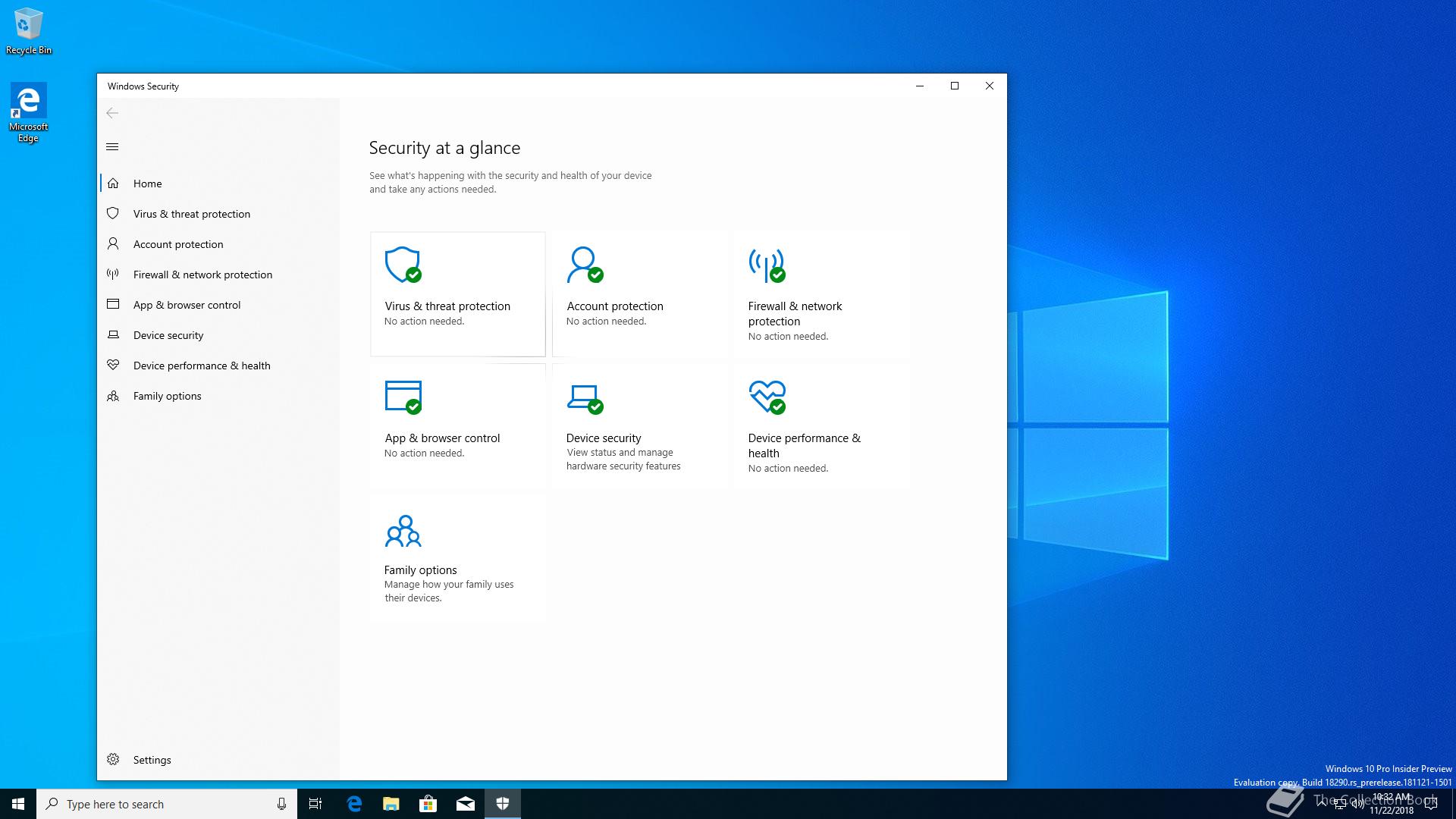Screen dimensions: 1456x819
Task: Click the back arrow button
Action: point(112,113)
